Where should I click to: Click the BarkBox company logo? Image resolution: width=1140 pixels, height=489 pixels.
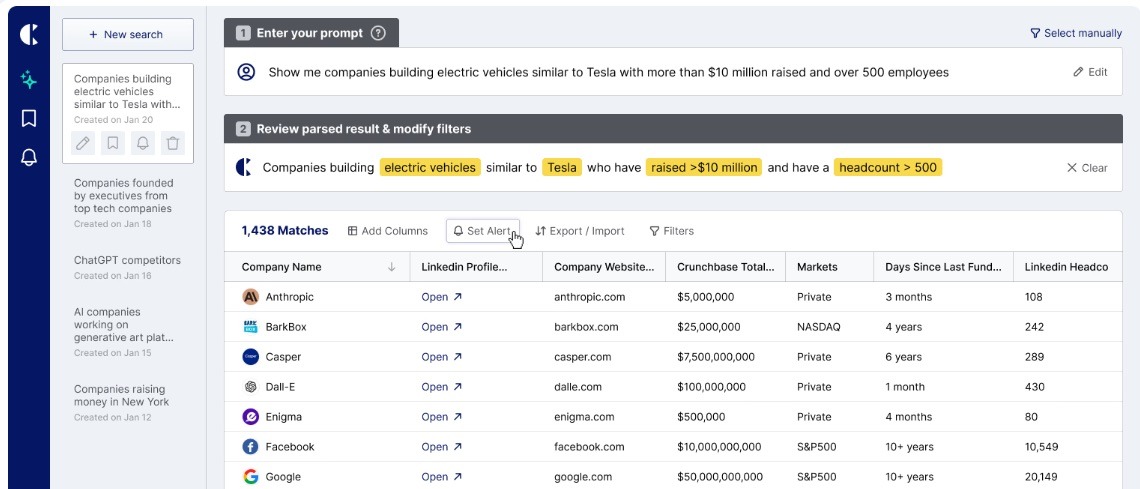tap(251, 327)
